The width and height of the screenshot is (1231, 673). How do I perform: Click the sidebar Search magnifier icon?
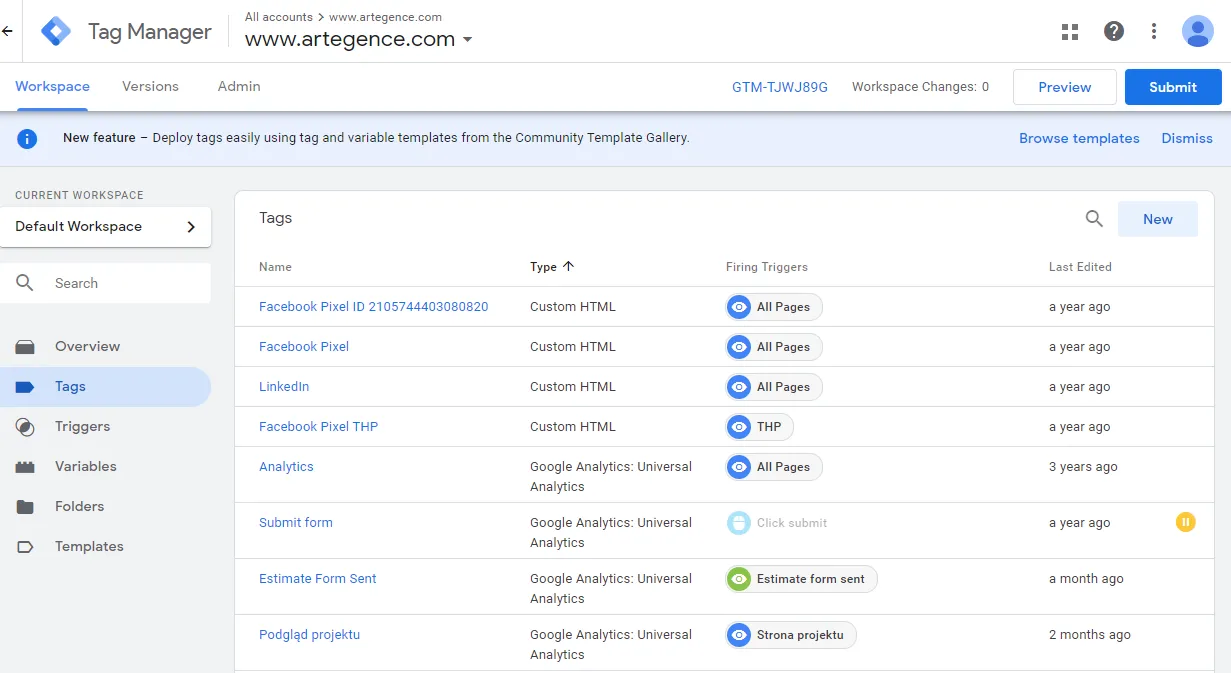(25, 283)
